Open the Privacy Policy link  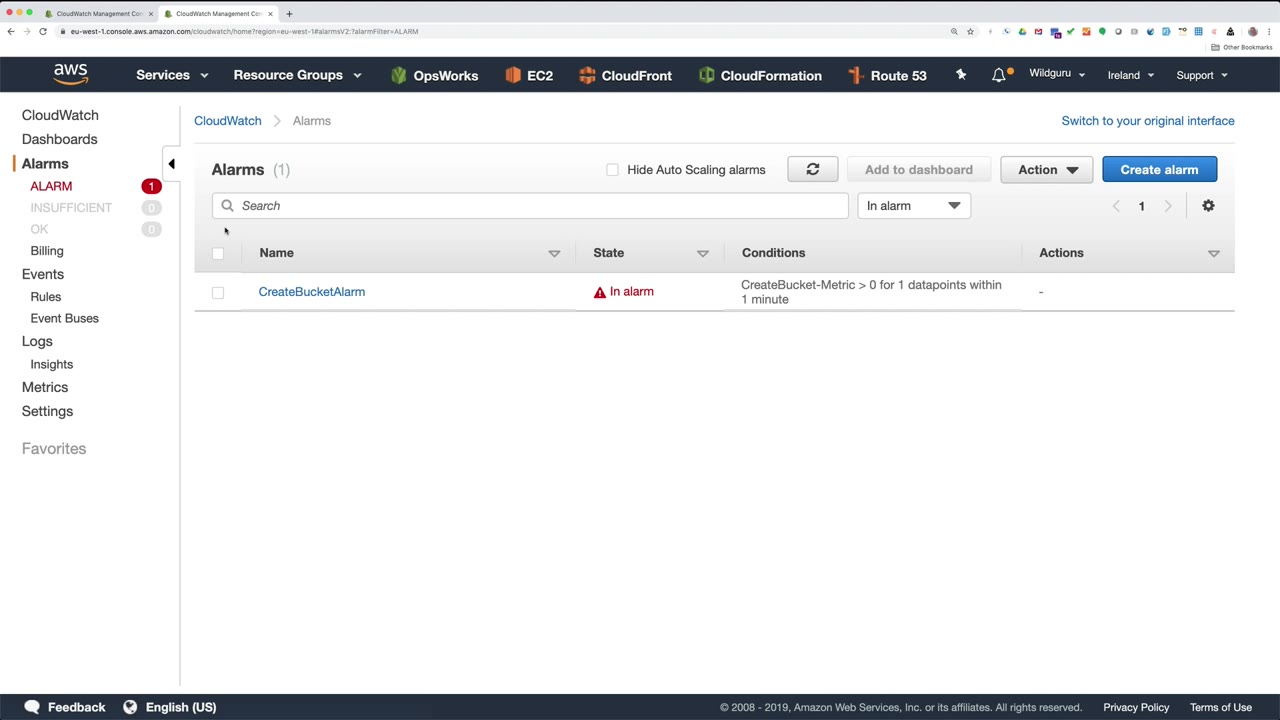click(x=1136, y=707)
